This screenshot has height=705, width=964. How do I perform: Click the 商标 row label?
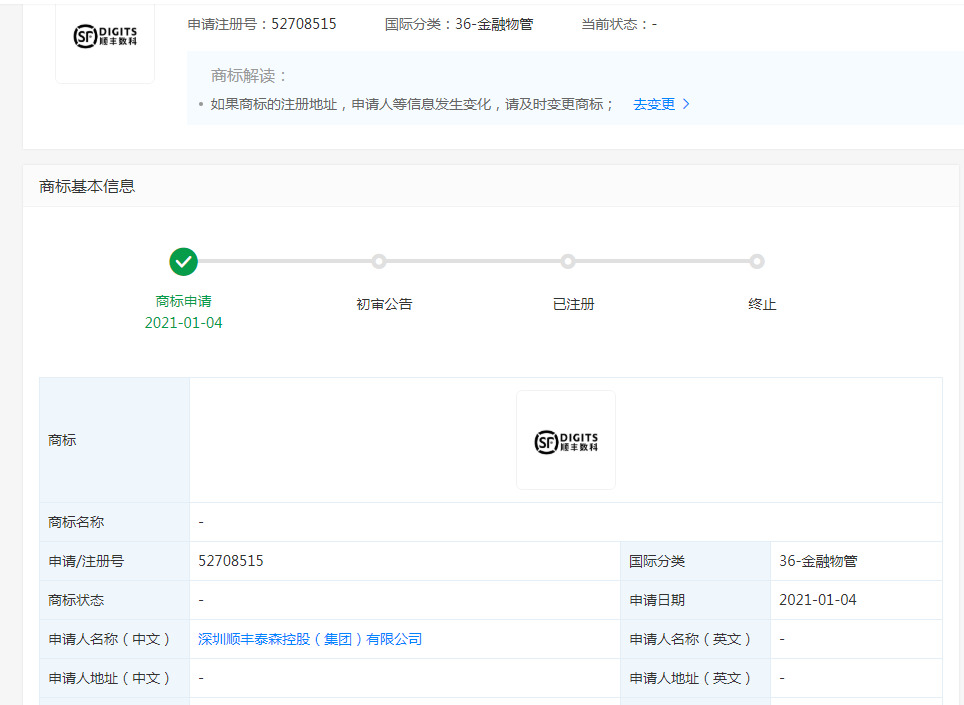tap(62, 440)
